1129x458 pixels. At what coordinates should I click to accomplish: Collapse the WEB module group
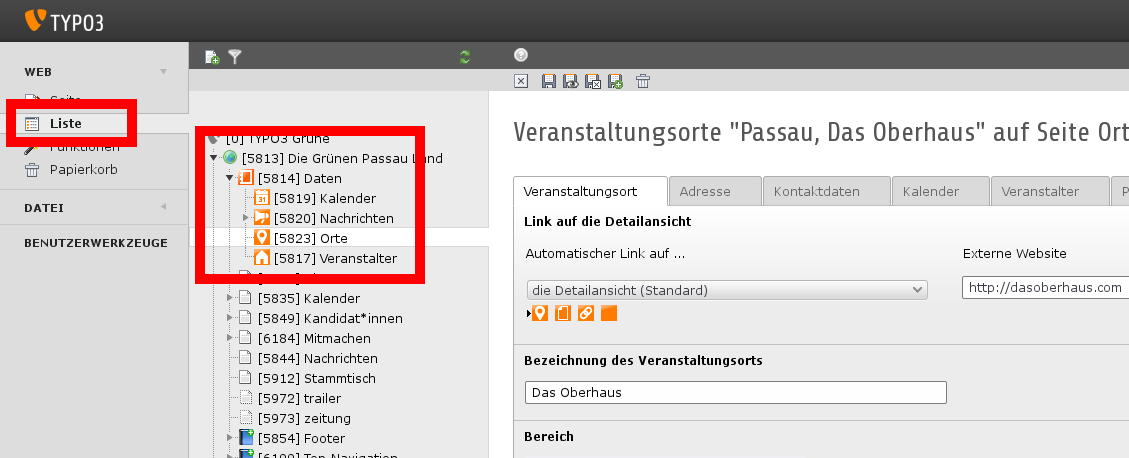[x=163, y=71]
